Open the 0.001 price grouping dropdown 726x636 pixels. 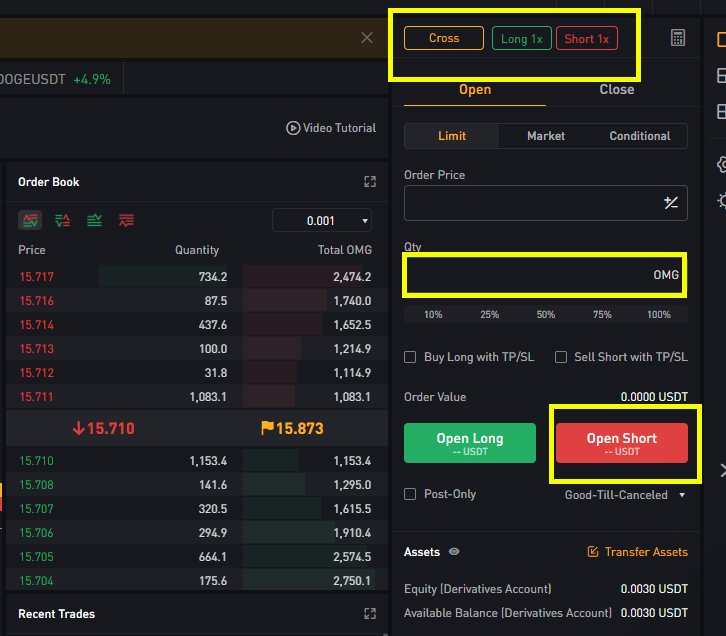tap(322, 221)
